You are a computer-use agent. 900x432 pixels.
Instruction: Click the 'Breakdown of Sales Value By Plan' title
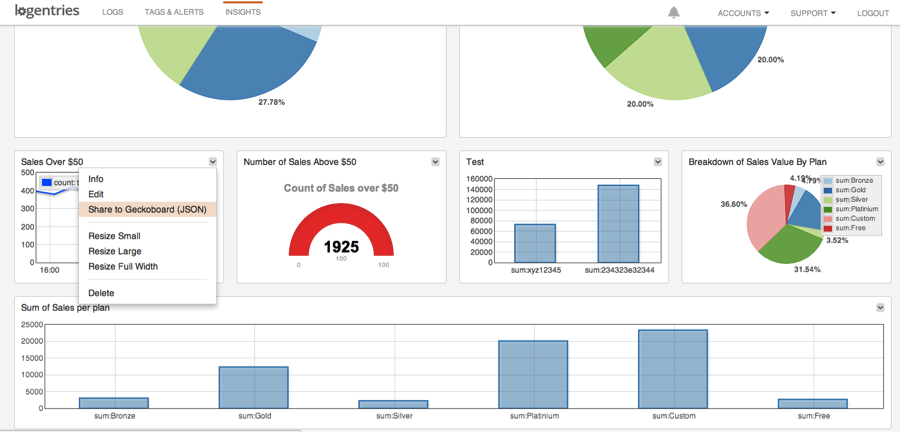[758, 162]
